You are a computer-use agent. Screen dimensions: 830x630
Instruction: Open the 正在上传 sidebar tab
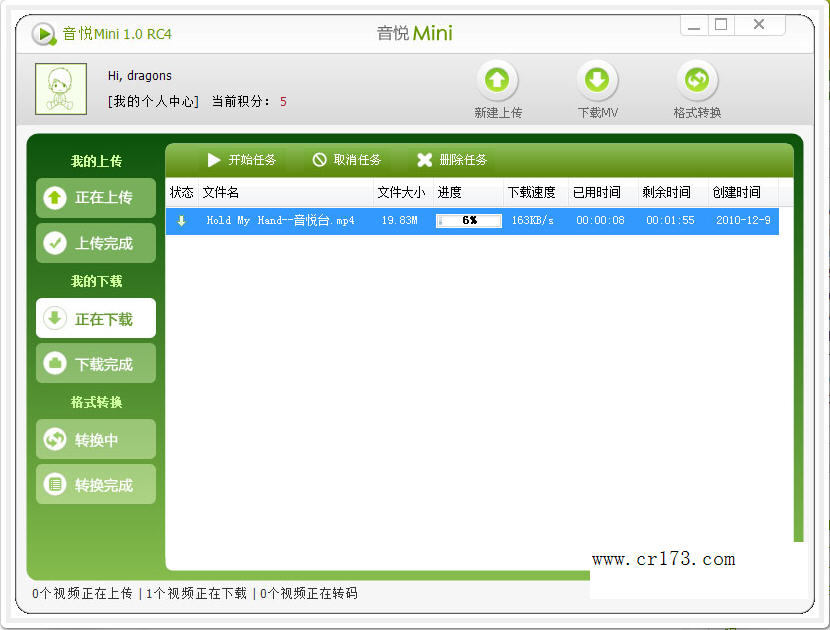(96, 198)
